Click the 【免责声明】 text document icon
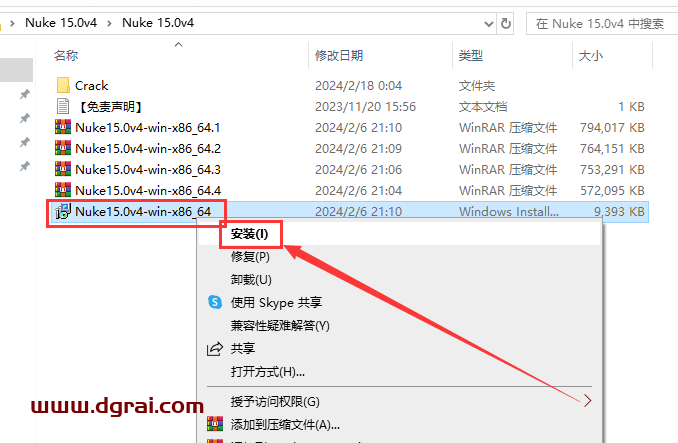 pos(63,106)
